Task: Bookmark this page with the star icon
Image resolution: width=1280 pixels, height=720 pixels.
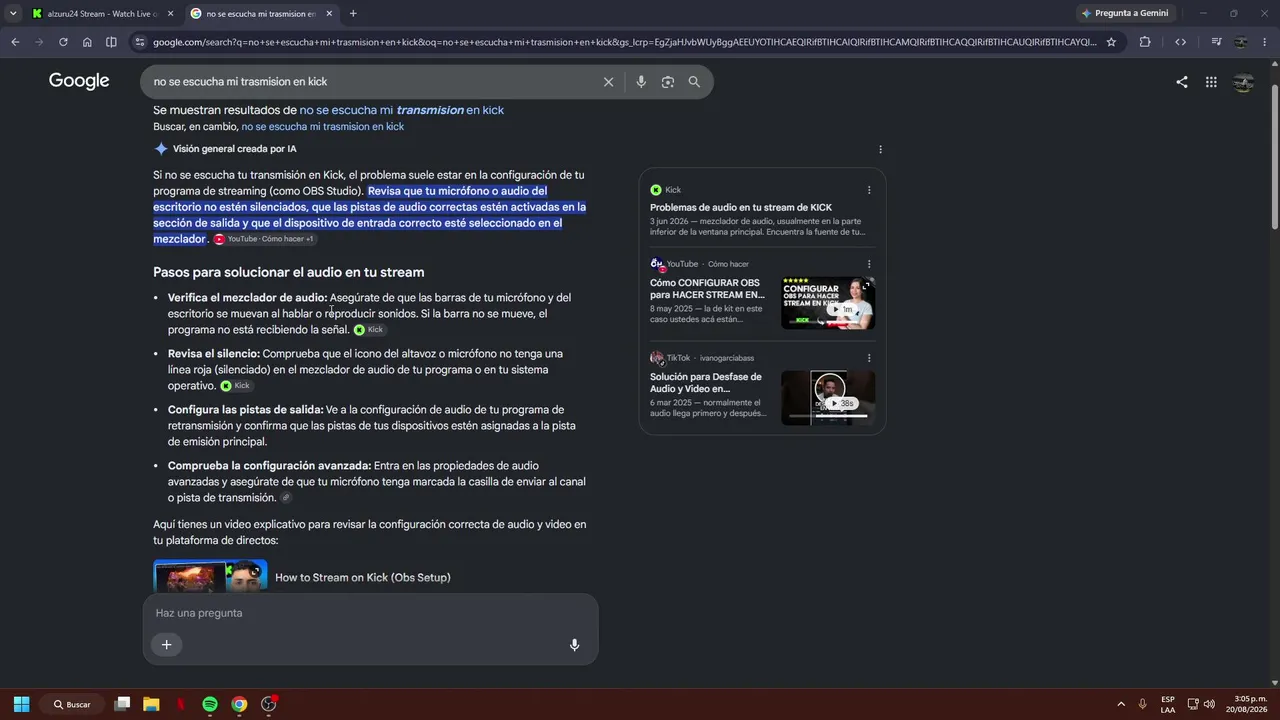Action: (x=1111, y=42)
